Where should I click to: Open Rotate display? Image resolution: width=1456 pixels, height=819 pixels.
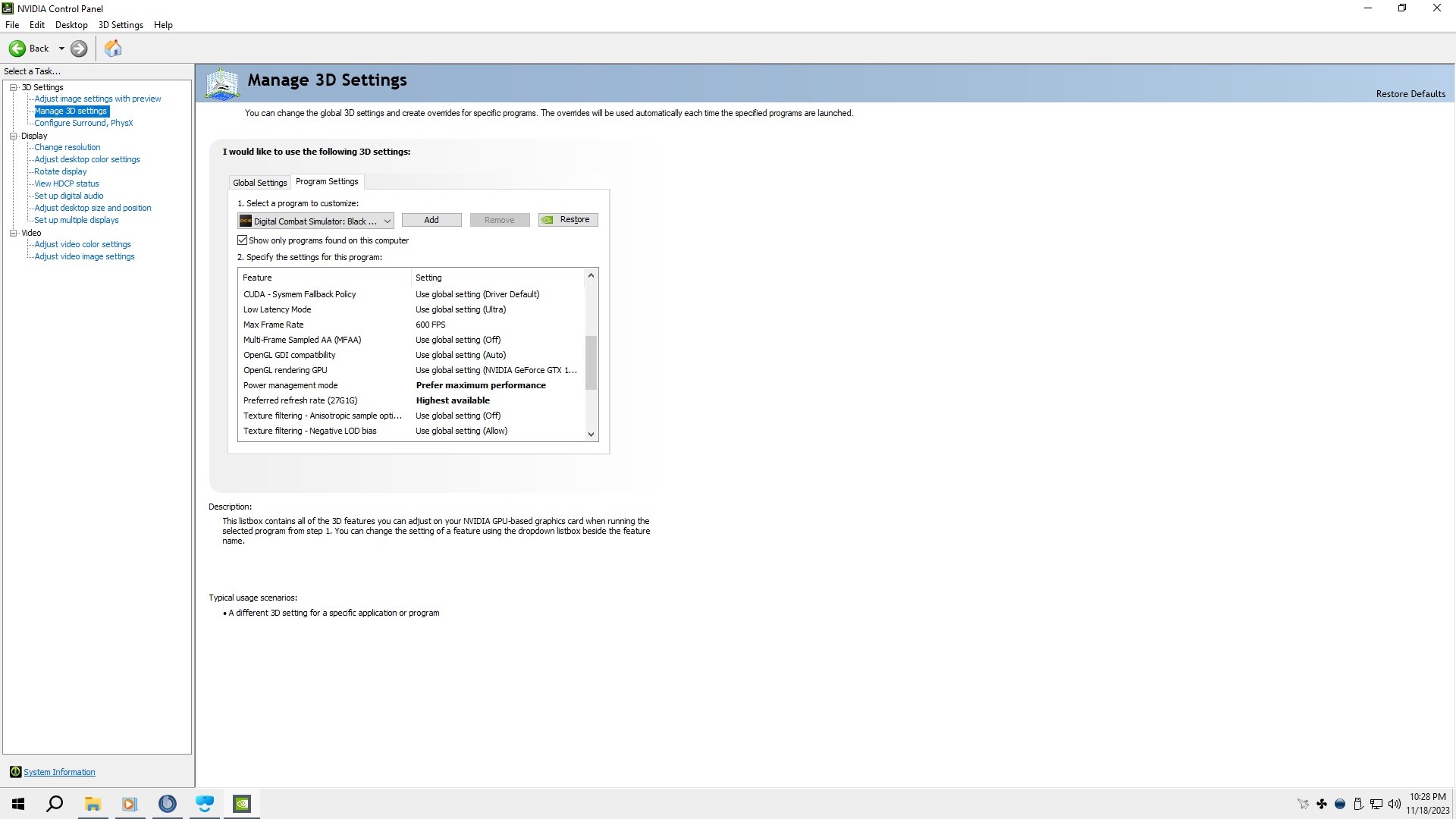point(61,171)
